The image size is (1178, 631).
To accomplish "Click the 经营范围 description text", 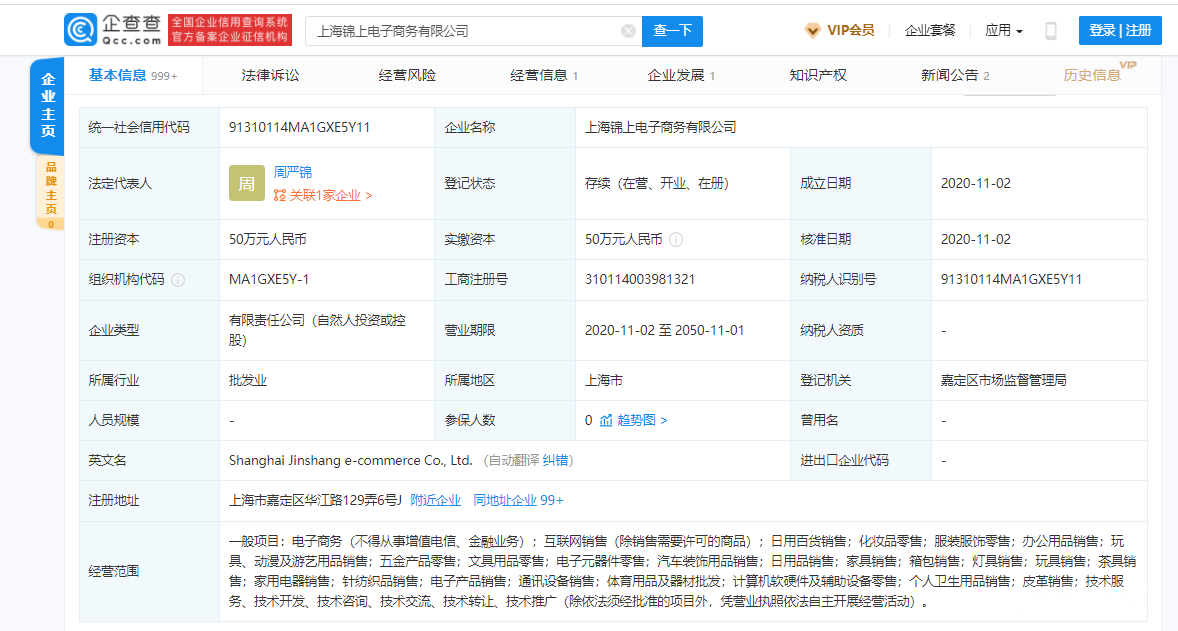I will click(682, 571).
